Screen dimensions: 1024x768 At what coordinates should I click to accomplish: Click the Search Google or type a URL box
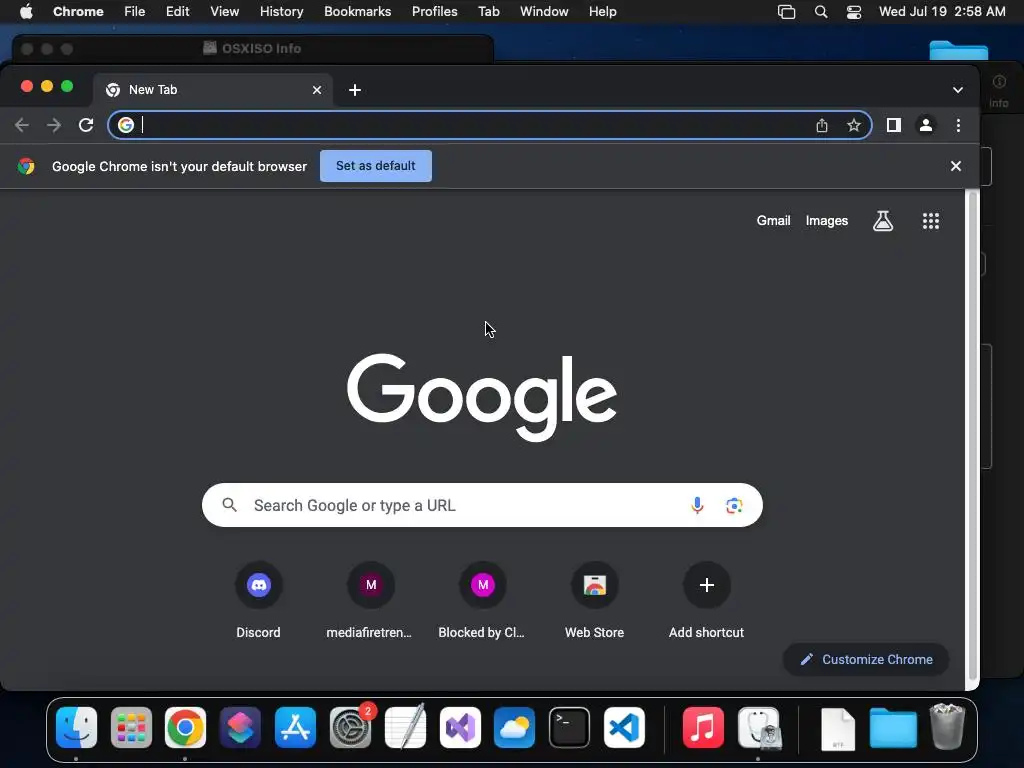(x=482, y=505)
